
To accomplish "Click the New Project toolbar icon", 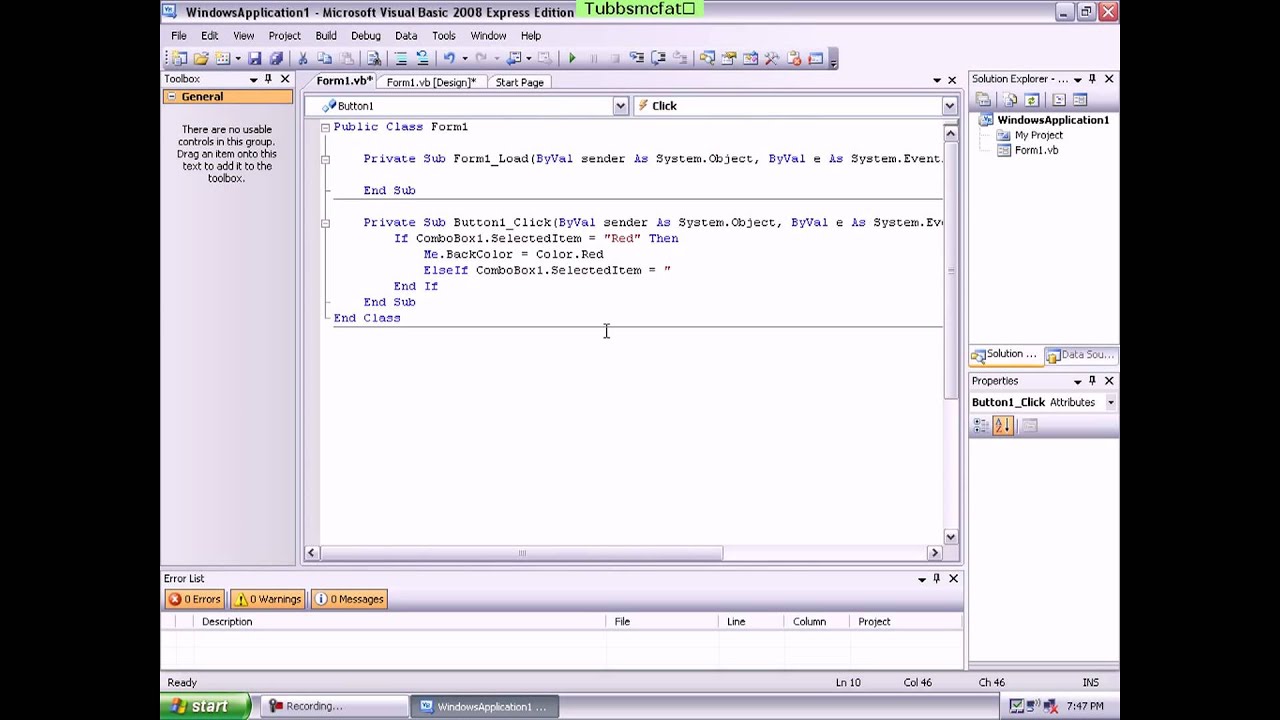I will pyautogui.click(x=180, y=59).
